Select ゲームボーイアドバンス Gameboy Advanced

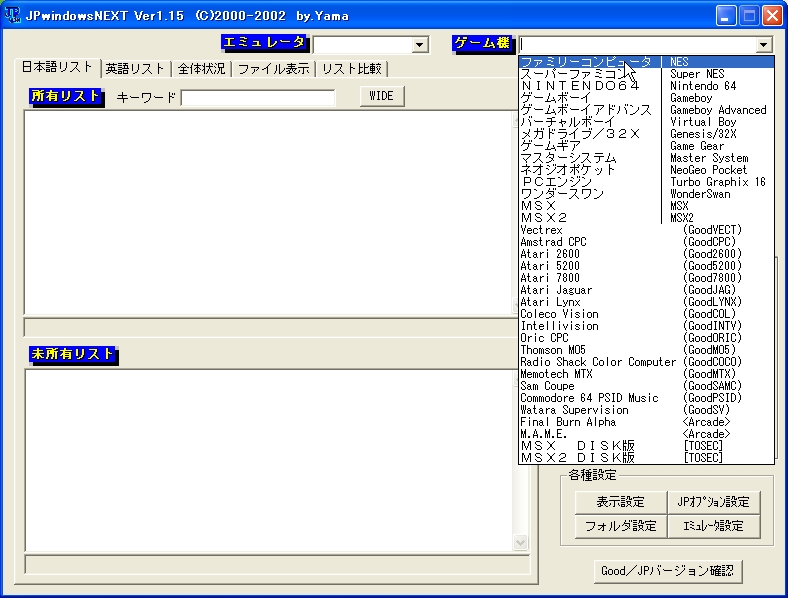(646, 110)
